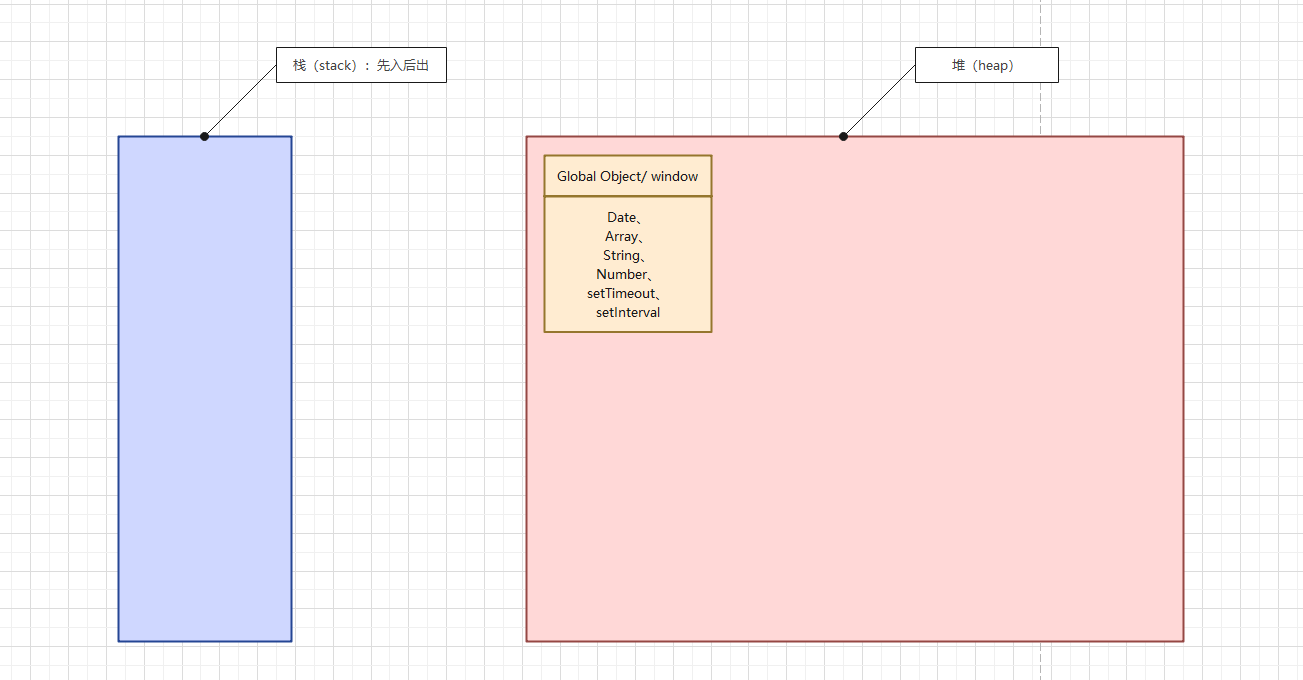This screenshot has width=1303, height=680.
Task: Click the 堆（heap）callout label
Action: coord(986,65)
